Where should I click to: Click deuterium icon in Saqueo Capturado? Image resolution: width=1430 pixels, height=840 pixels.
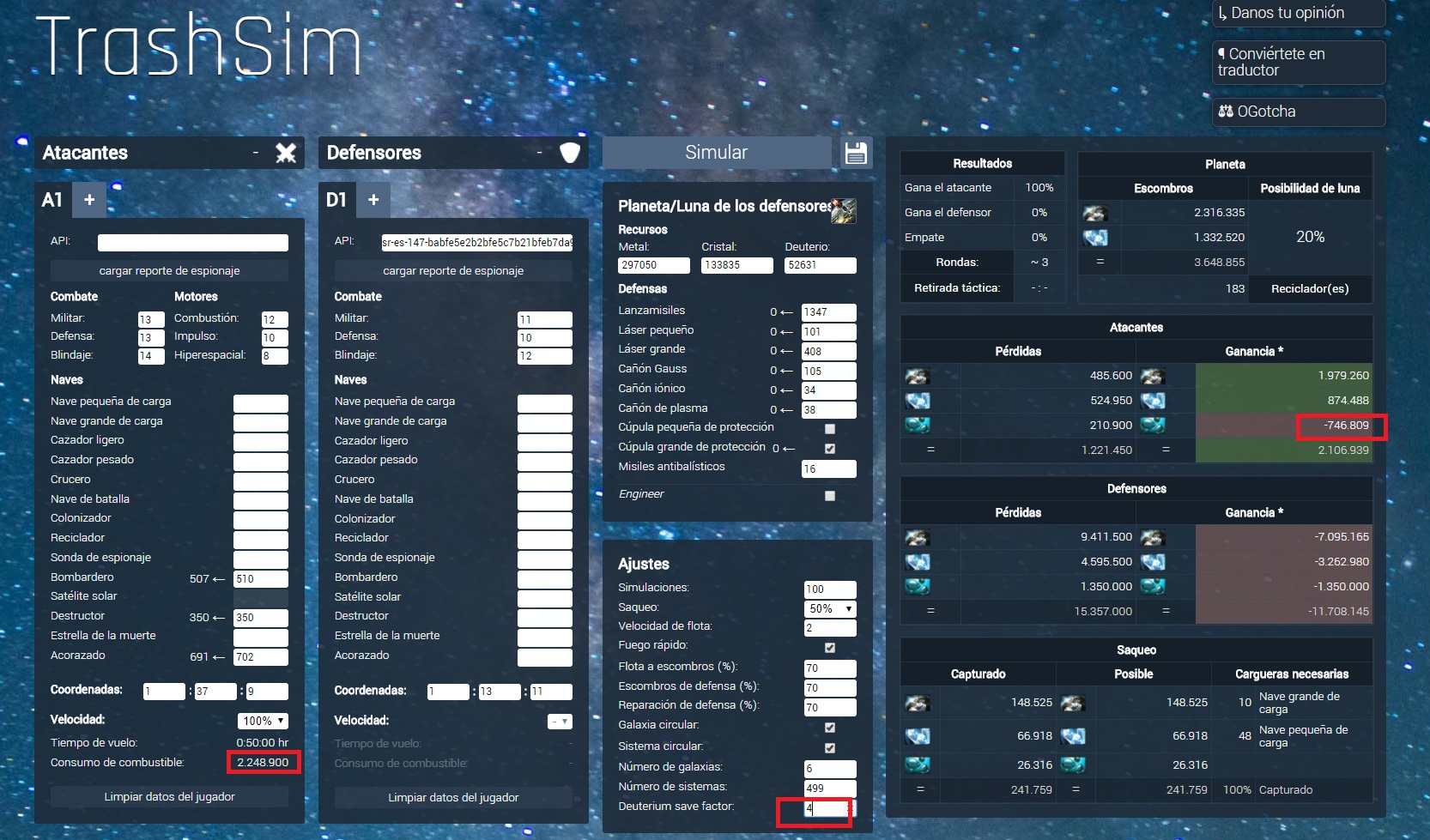918,764
